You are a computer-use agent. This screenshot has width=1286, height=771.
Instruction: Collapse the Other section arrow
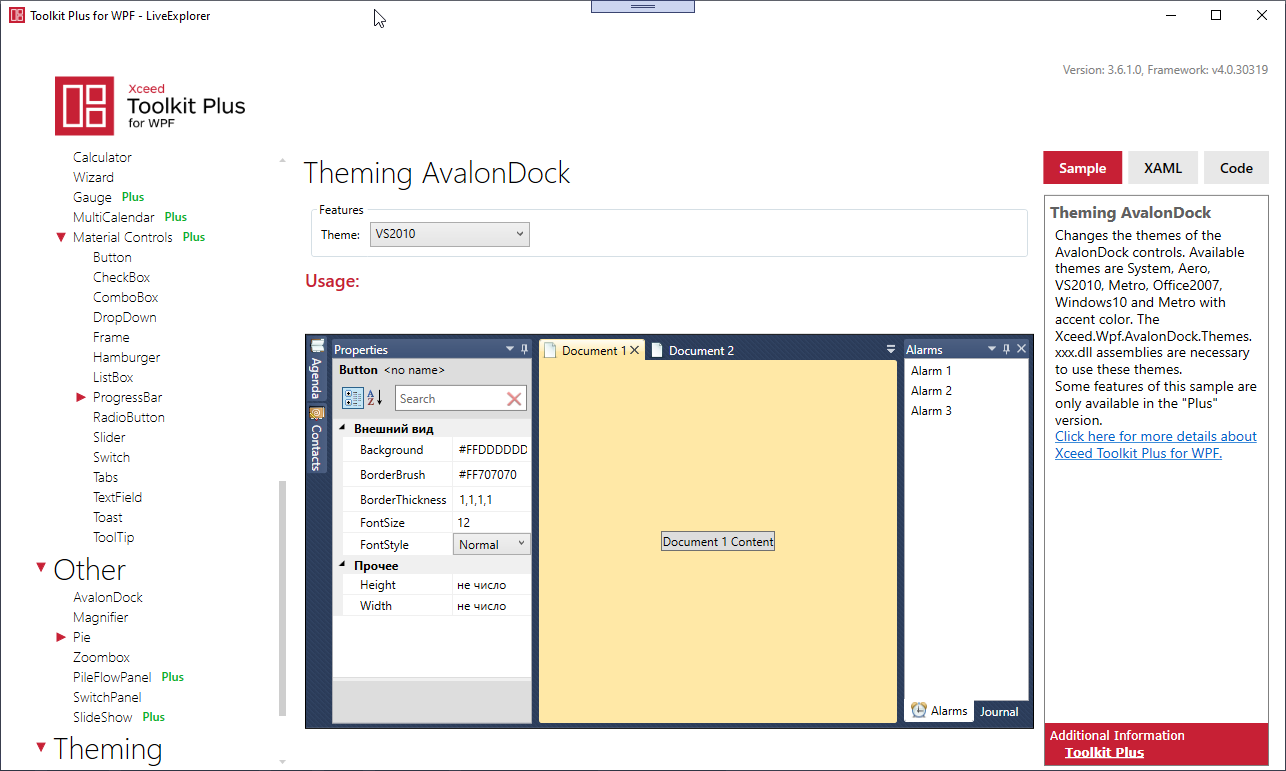[41, 567]
